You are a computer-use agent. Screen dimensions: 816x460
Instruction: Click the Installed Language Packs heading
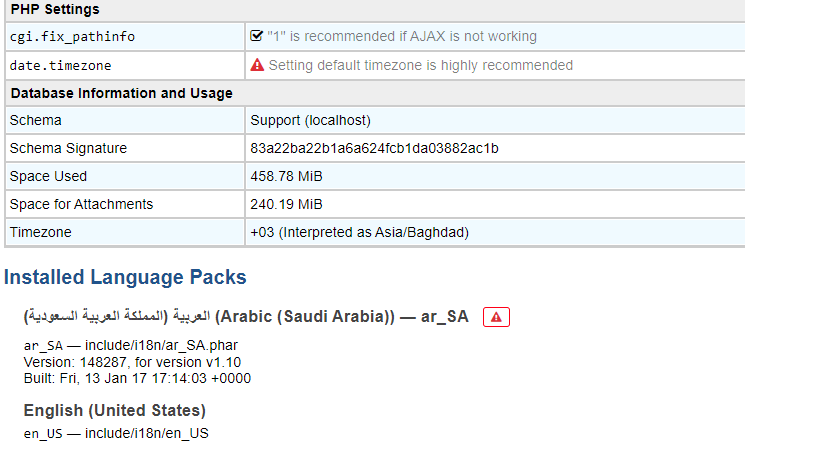125,277
